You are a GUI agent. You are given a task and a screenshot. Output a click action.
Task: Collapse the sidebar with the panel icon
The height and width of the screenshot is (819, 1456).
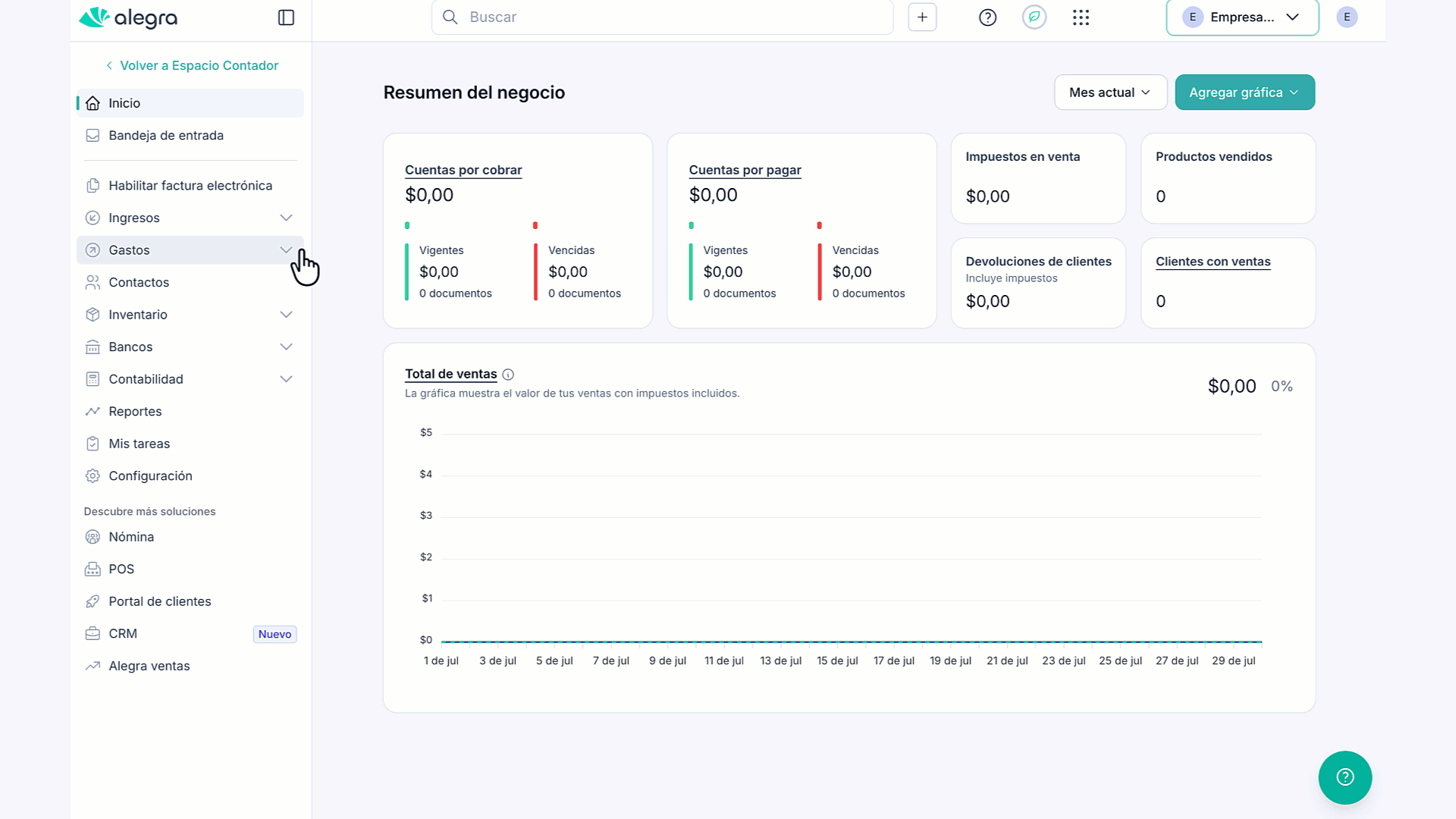coord(286,17)
